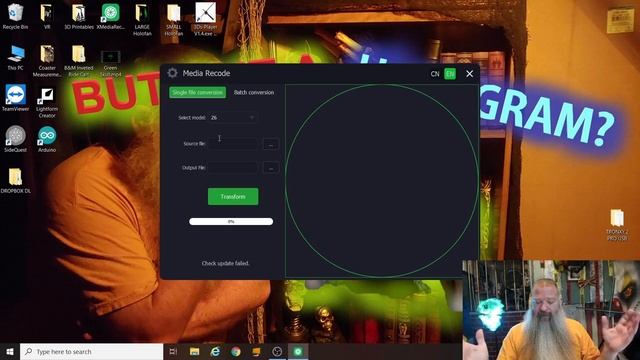640x360 pixels.
Task: Open the TPONXY 2 PRO folder on desktop
Action: (x=617, y=224)
